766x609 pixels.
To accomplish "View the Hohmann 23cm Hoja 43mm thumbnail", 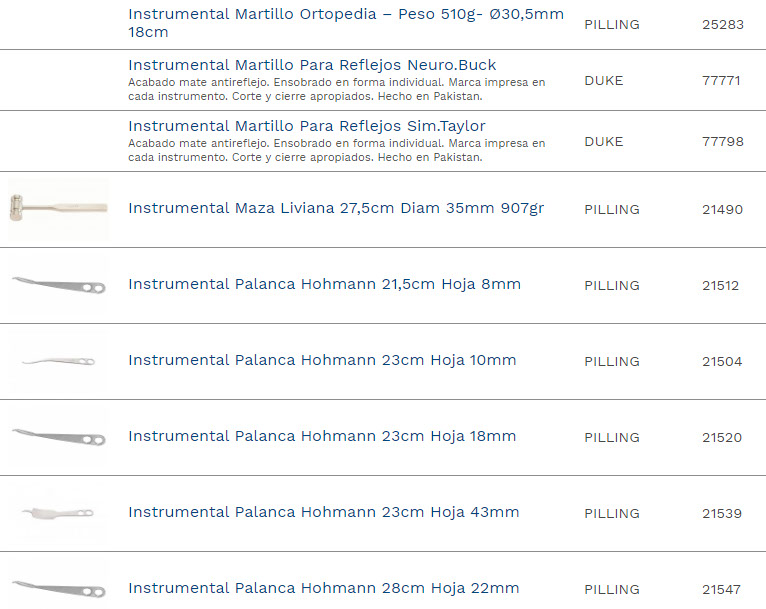I will 58,513.
